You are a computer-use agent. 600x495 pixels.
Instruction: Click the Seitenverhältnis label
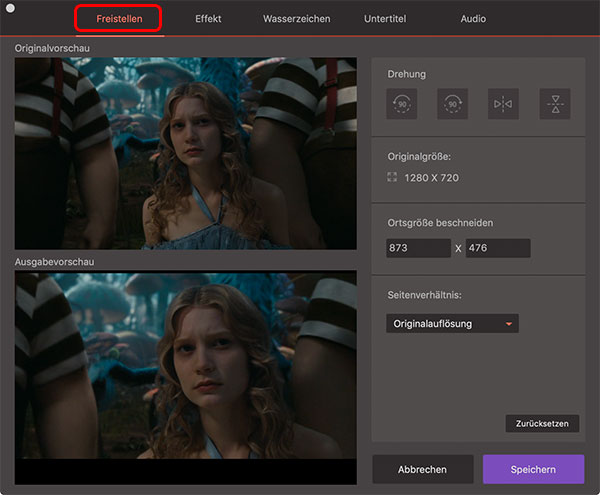(x=424, y=295)
